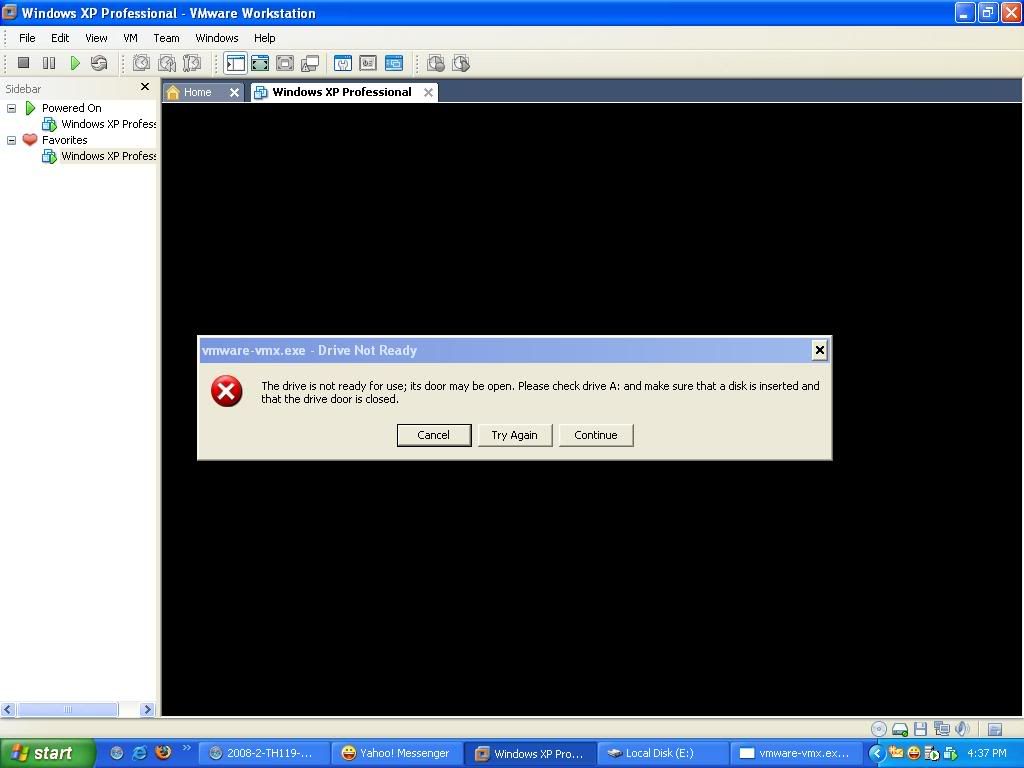Screen dimensions: 1024x768
Task: Take a snapshot of the virtual machine
Action: [140, 63]
